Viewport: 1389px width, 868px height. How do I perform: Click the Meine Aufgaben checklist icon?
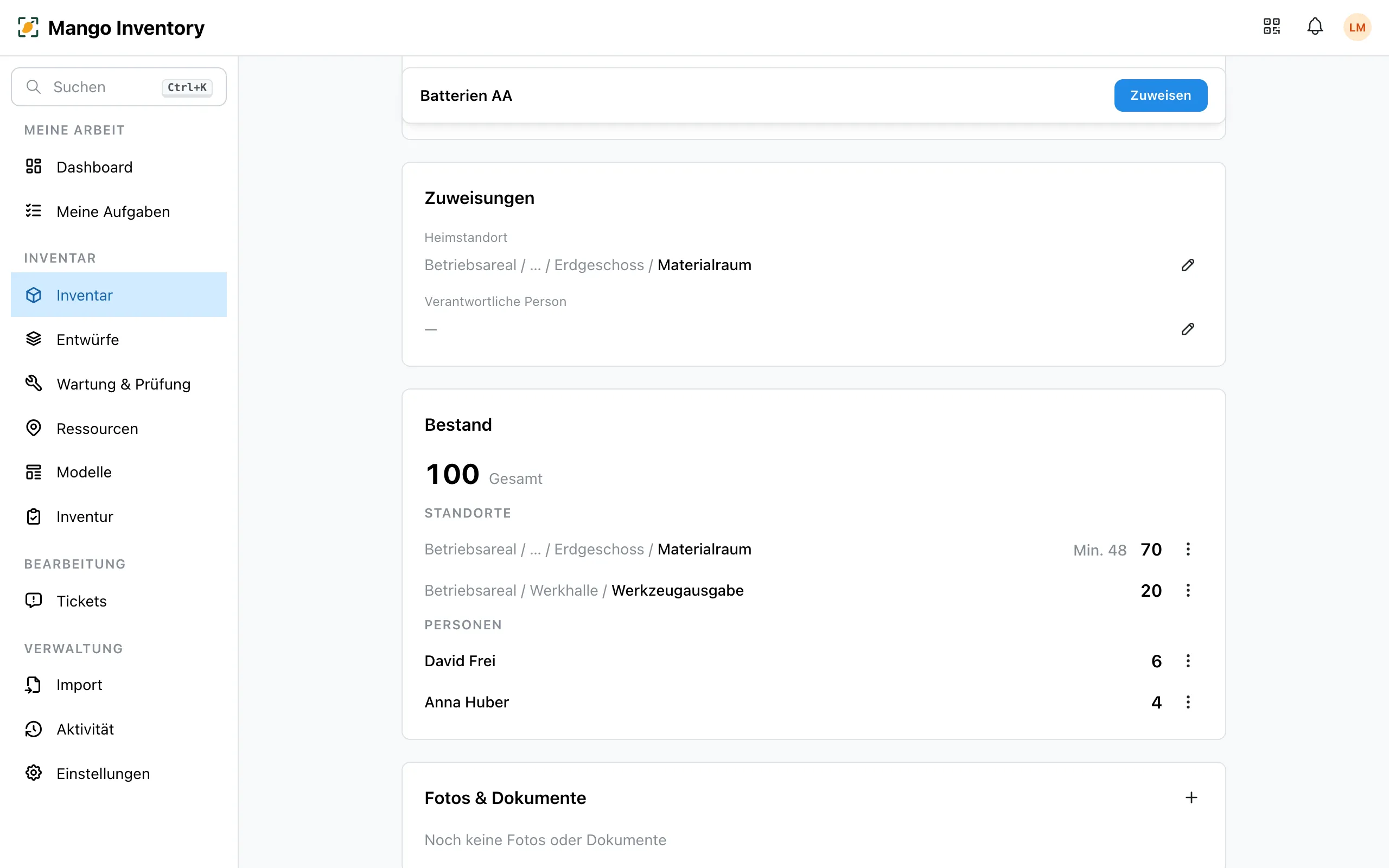coord(34,210)
